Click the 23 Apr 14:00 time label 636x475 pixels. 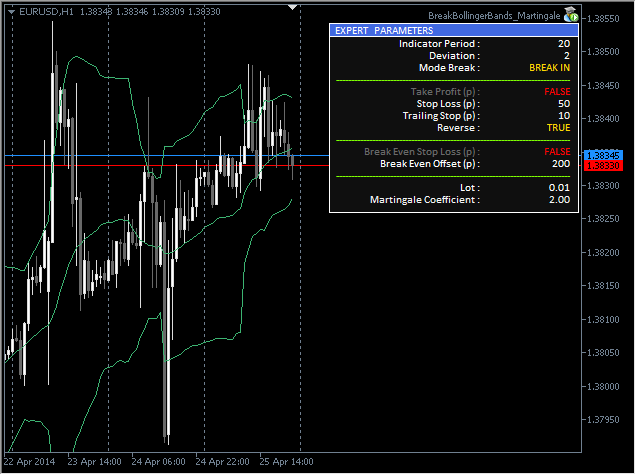click(x=94, y=462)
